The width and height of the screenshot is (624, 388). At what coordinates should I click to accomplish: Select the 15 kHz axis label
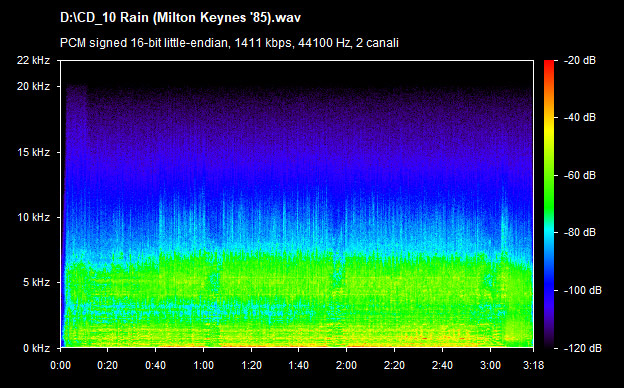click(x=33, y=152)
